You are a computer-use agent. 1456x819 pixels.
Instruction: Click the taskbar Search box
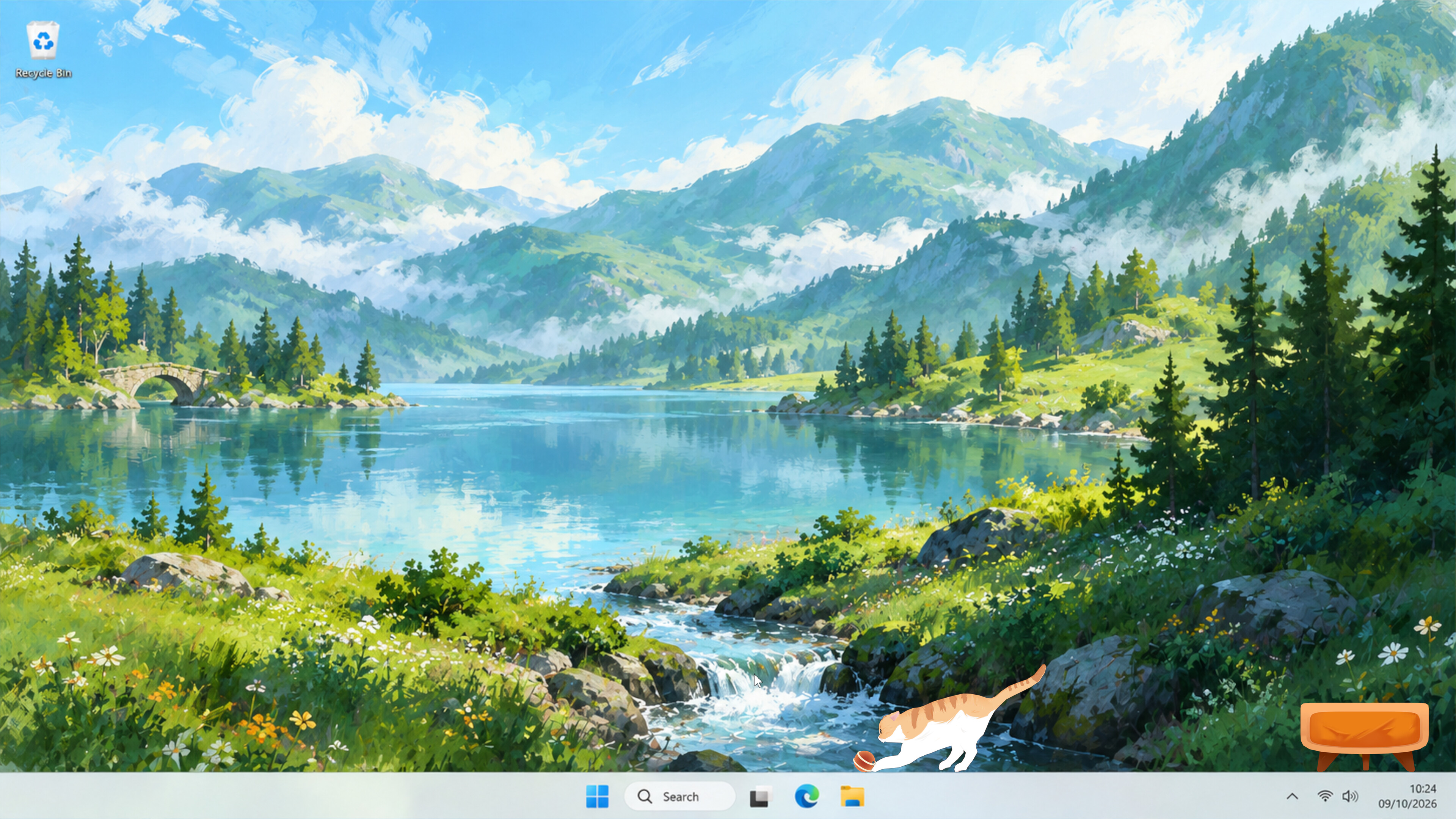tap(679, 796)
